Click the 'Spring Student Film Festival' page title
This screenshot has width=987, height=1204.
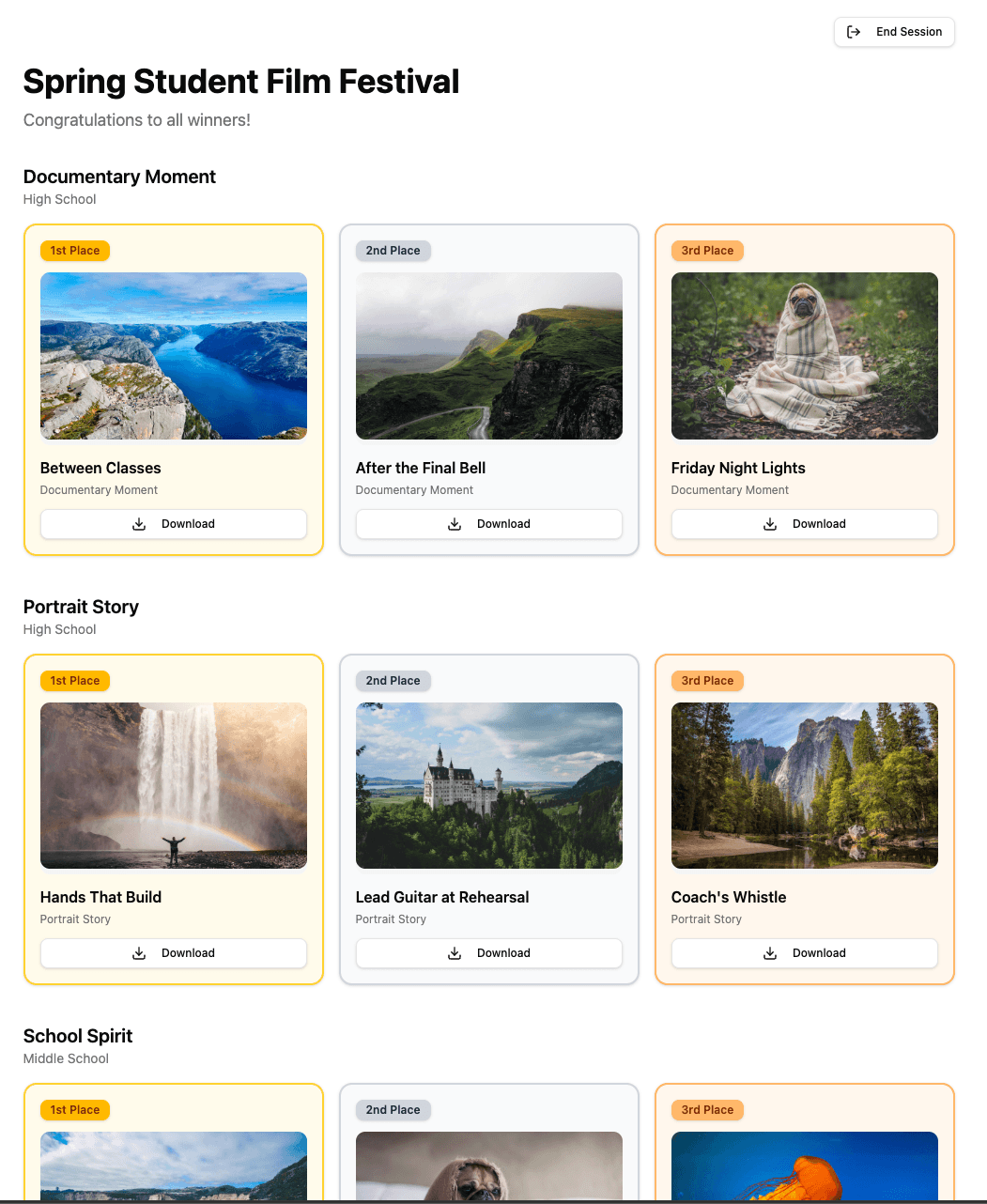[241, 82]
